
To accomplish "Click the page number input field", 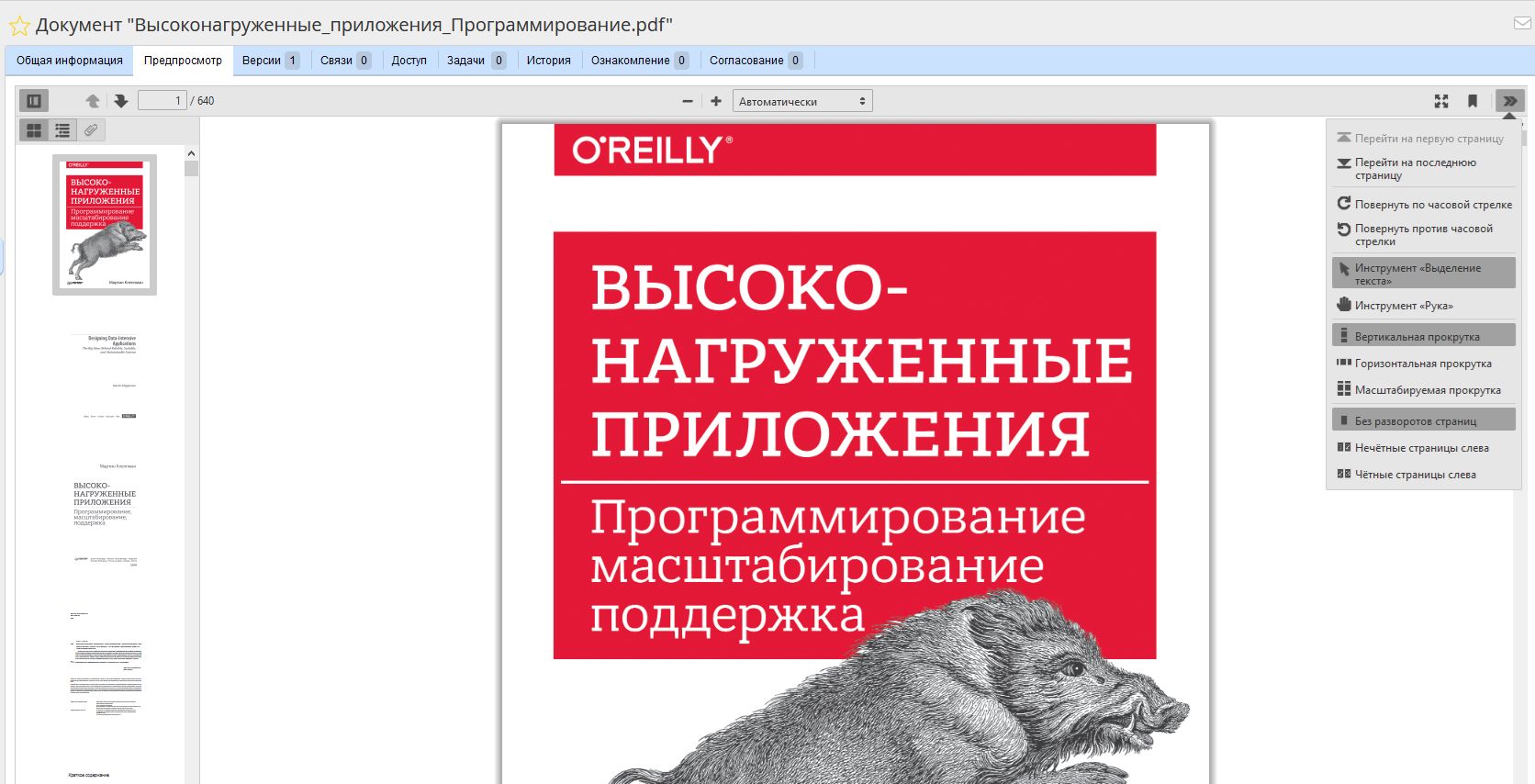I will click(162, 101).
